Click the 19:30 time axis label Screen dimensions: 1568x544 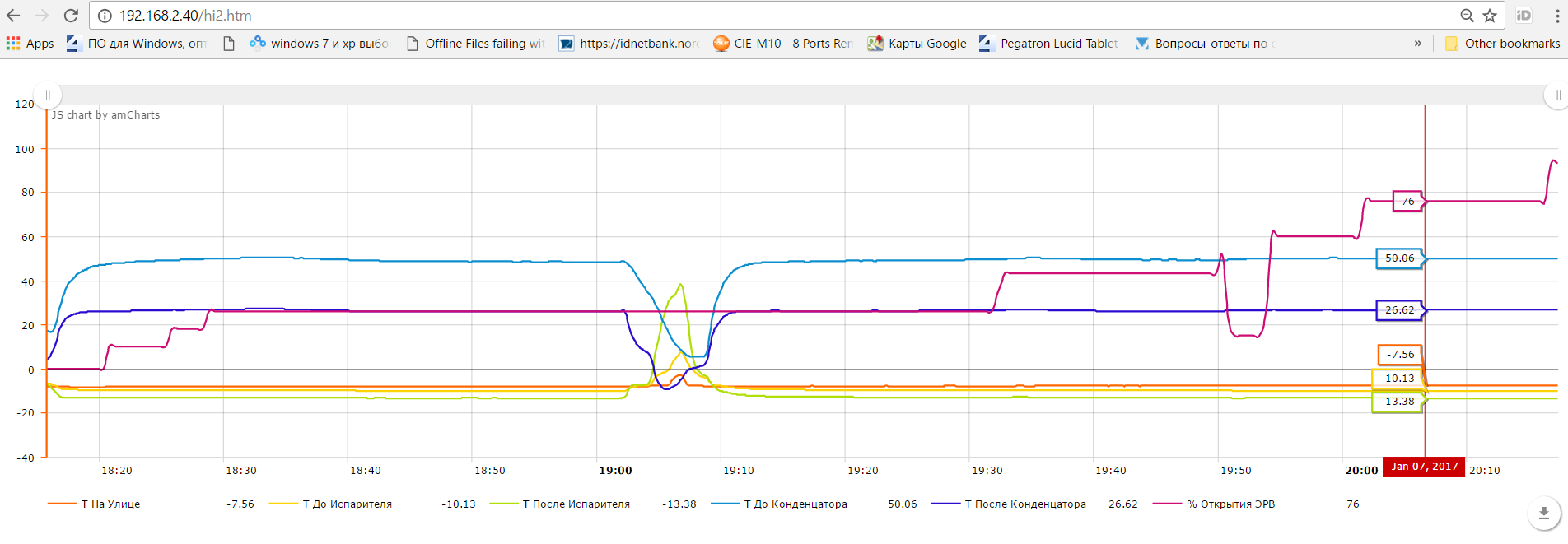pos(987,471)
